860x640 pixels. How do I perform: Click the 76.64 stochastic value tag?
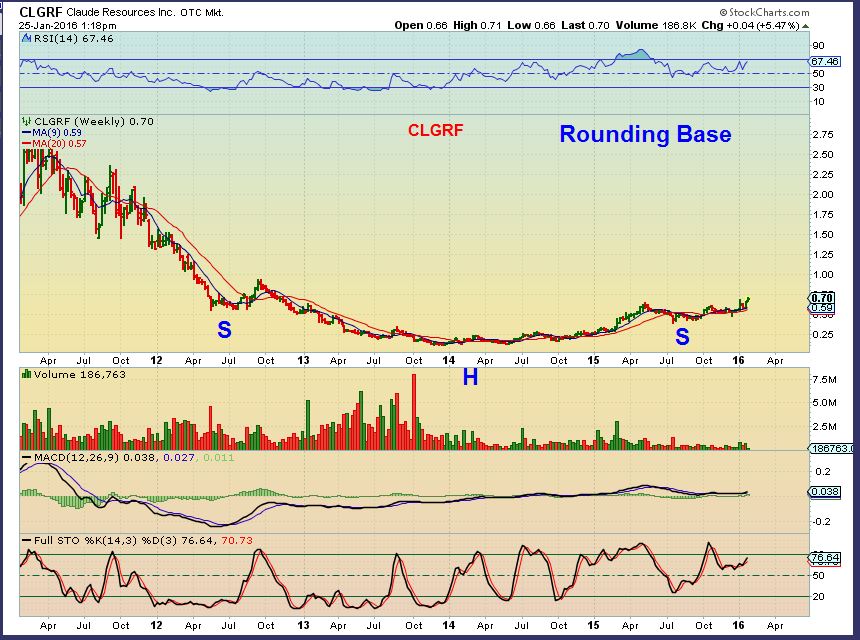[825, 558]
